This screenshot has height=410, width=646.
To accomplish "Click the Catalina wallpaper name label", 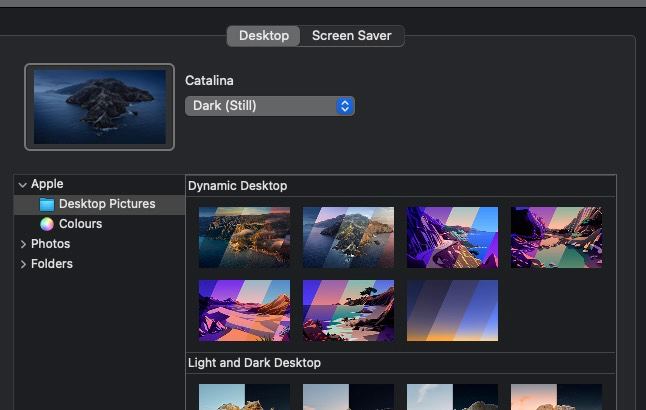I will pos(209,81).
